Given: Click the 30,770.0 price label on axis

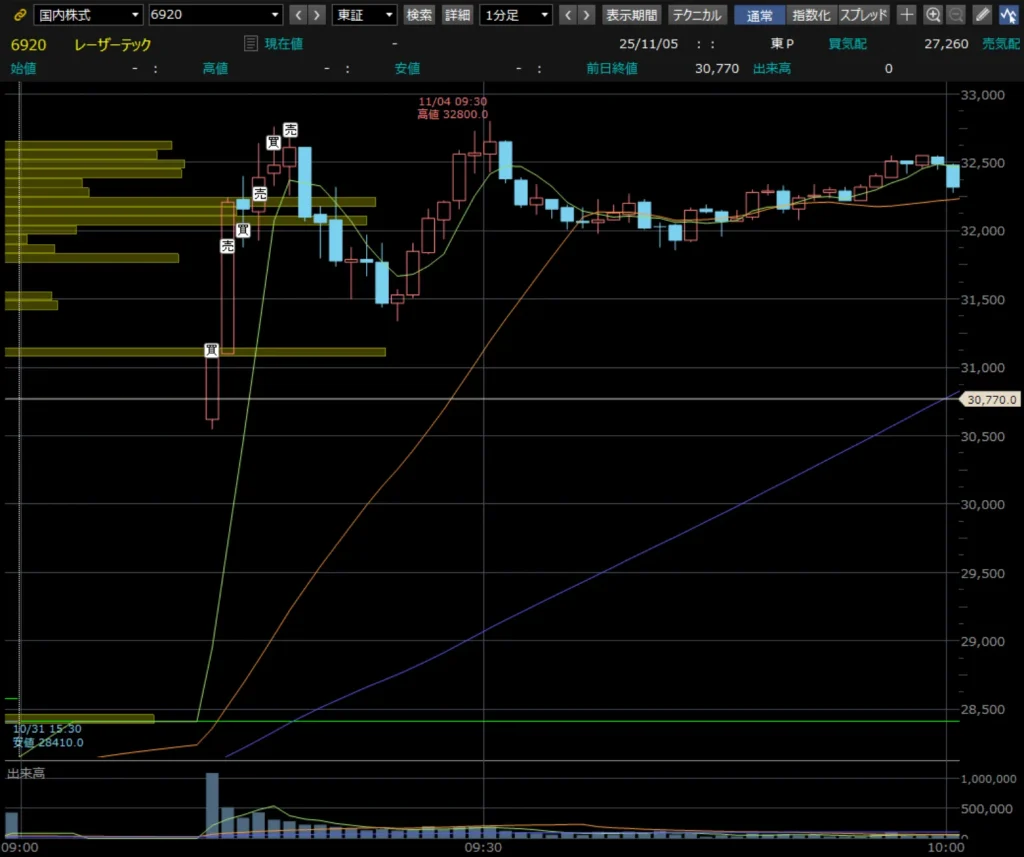Looking at the screenshot, I should pyautogui.click(x=992, y=400).
